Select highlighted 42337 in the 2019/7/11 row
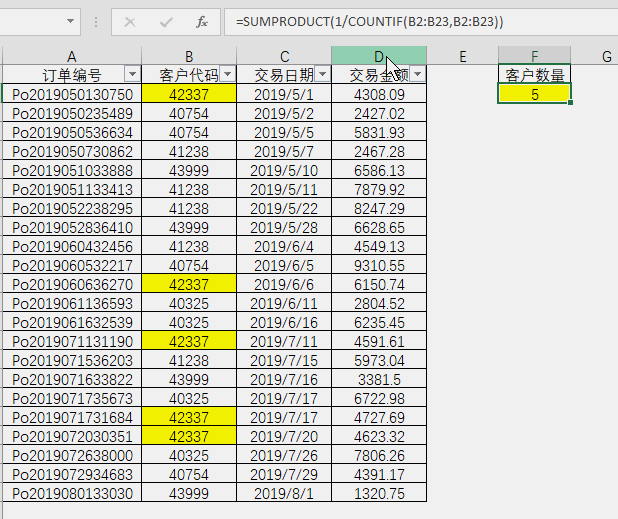 (189, 341)
